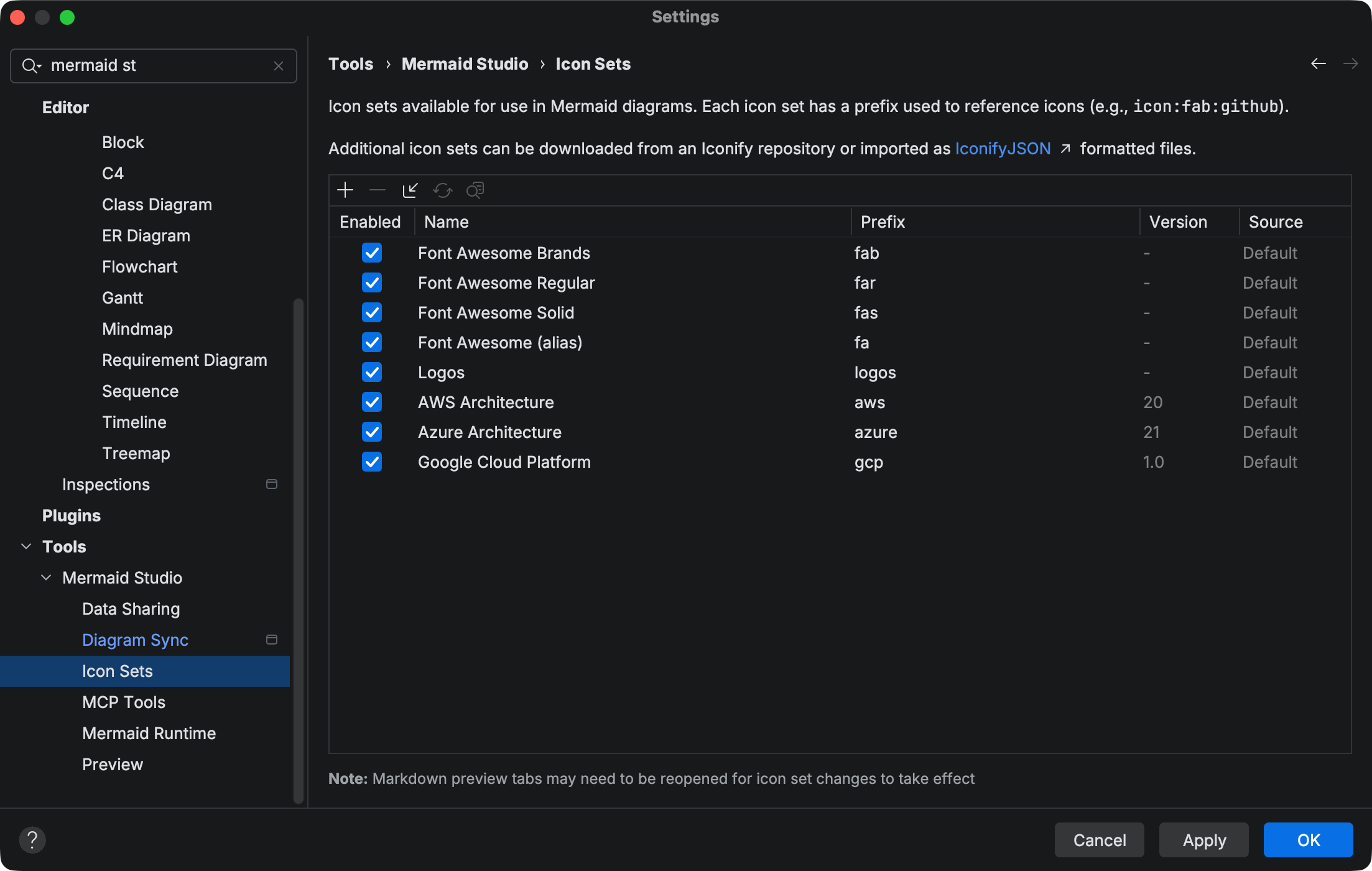Open Flowchart editor settings
The image size is (1372, 871).
point(139,266)
